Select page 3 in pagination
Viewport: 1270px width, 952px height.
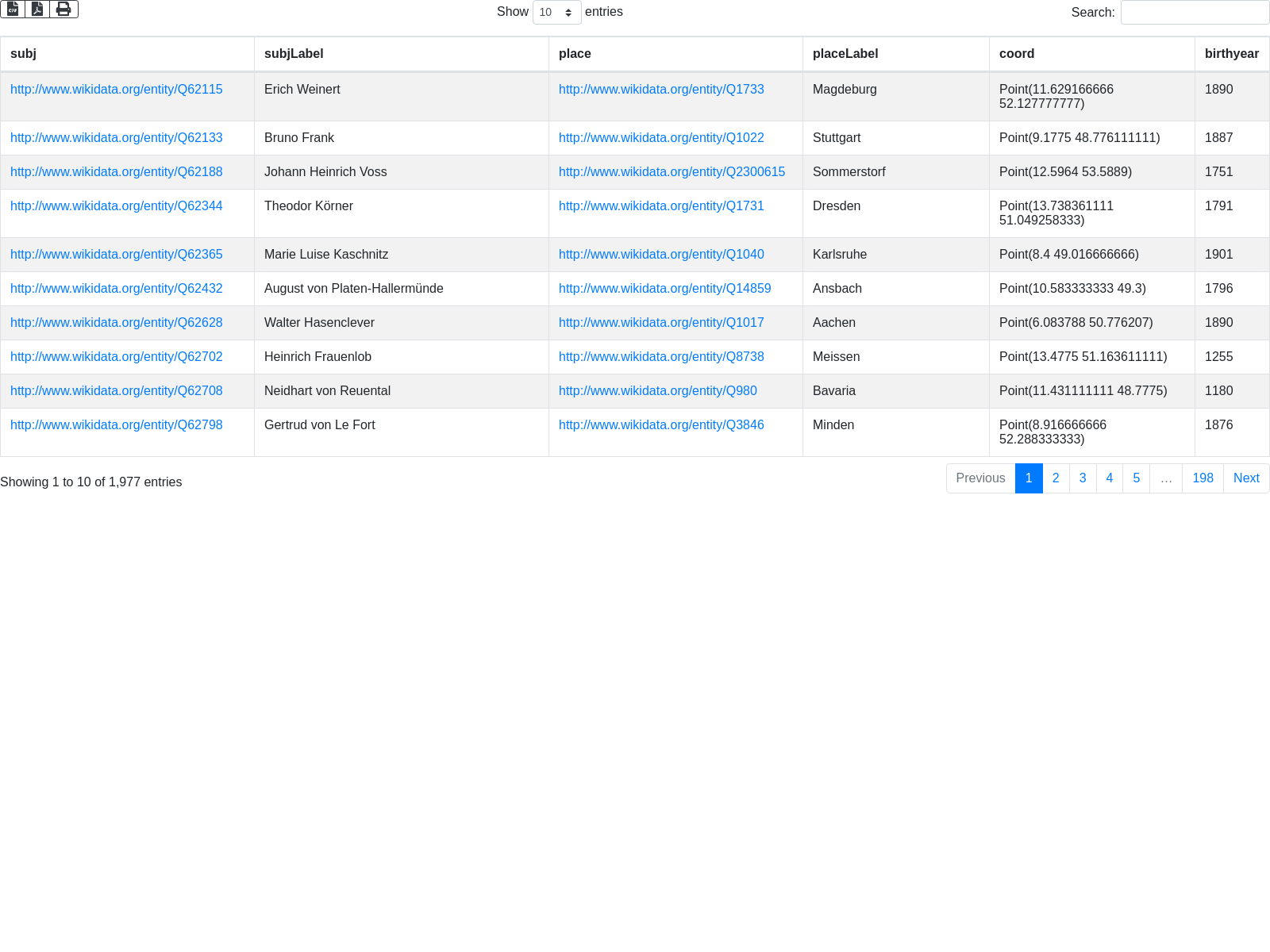coord(1082,478)
